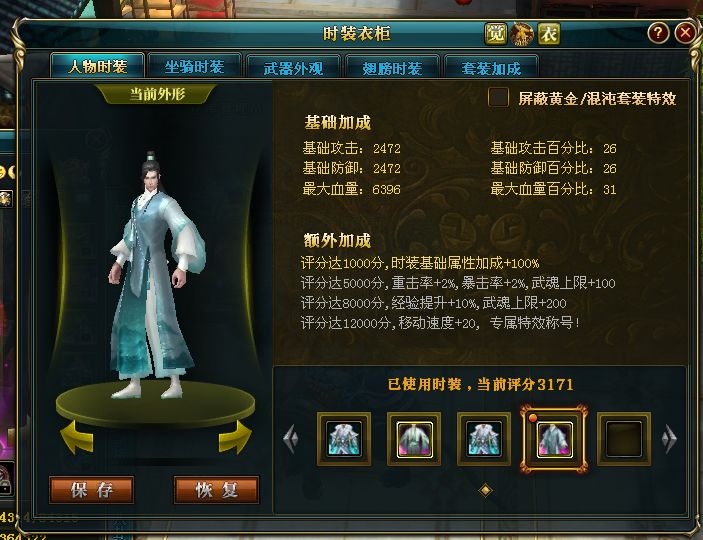The image size is (703, 540).
Task: Select the first costume thumbnail
Action: click(344, 439)
